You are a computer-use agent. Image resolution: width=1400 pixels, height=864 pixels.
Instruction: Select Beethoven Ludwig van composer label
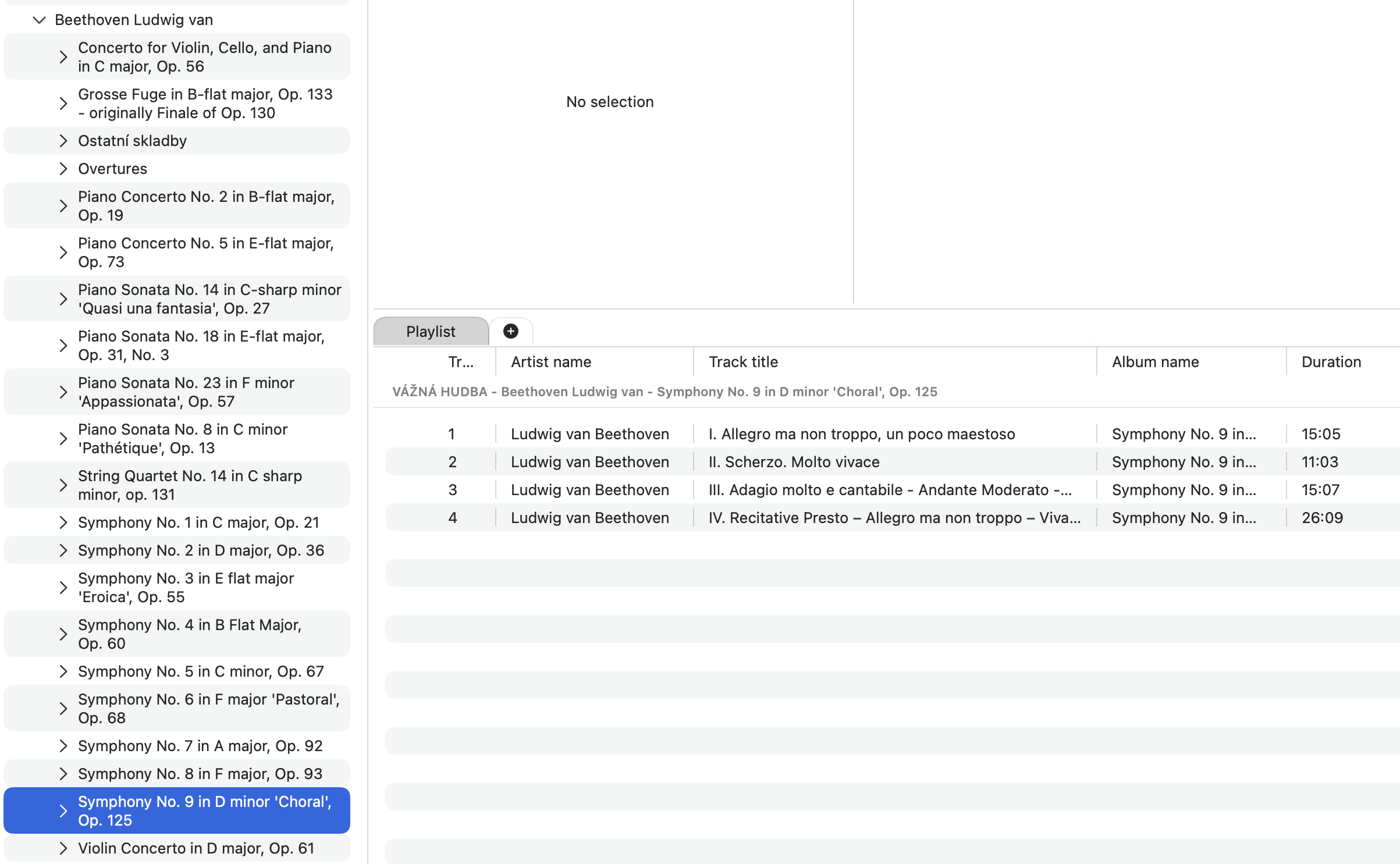click(x=134, y=20)
